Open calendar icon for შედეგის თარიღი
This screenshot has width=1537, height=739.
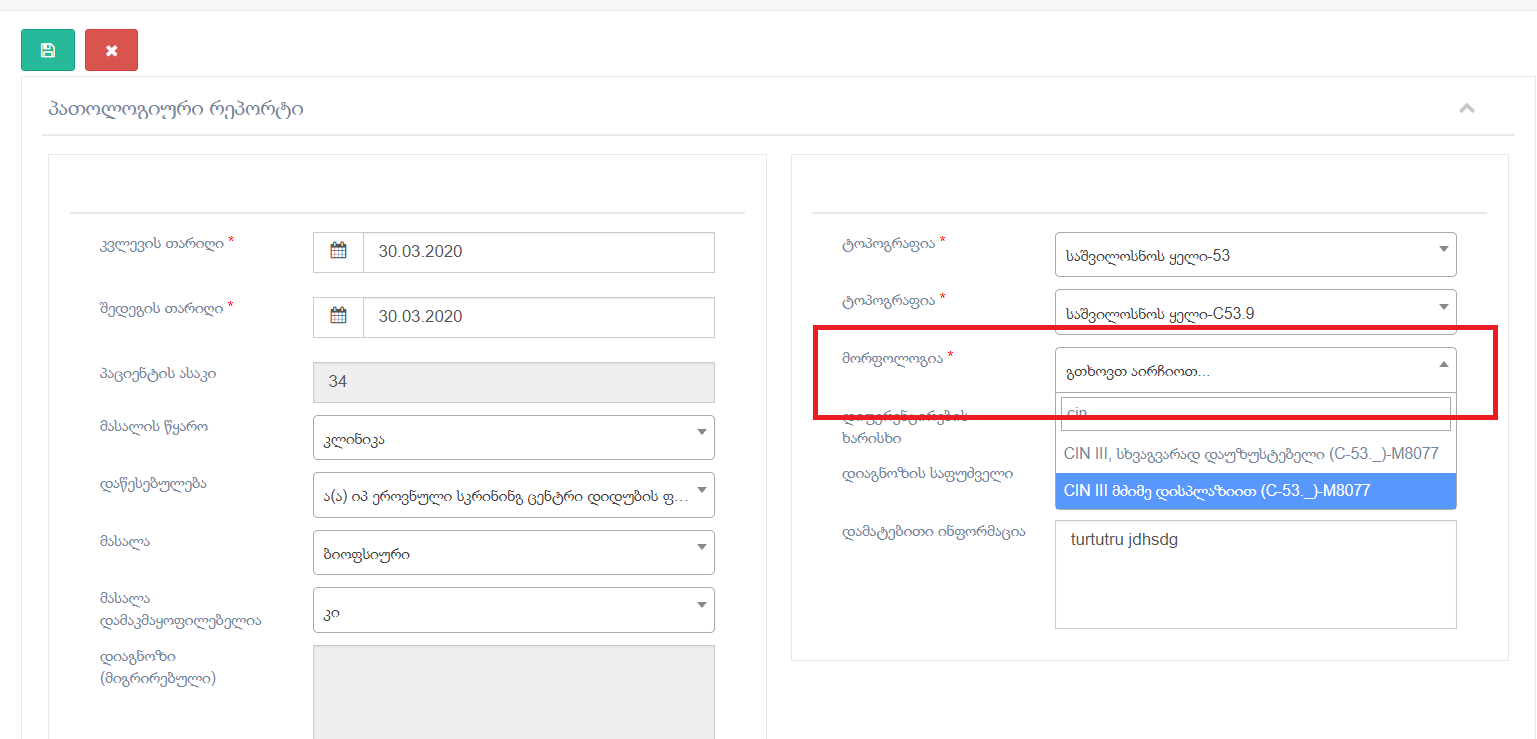click(x=338, y=317)
